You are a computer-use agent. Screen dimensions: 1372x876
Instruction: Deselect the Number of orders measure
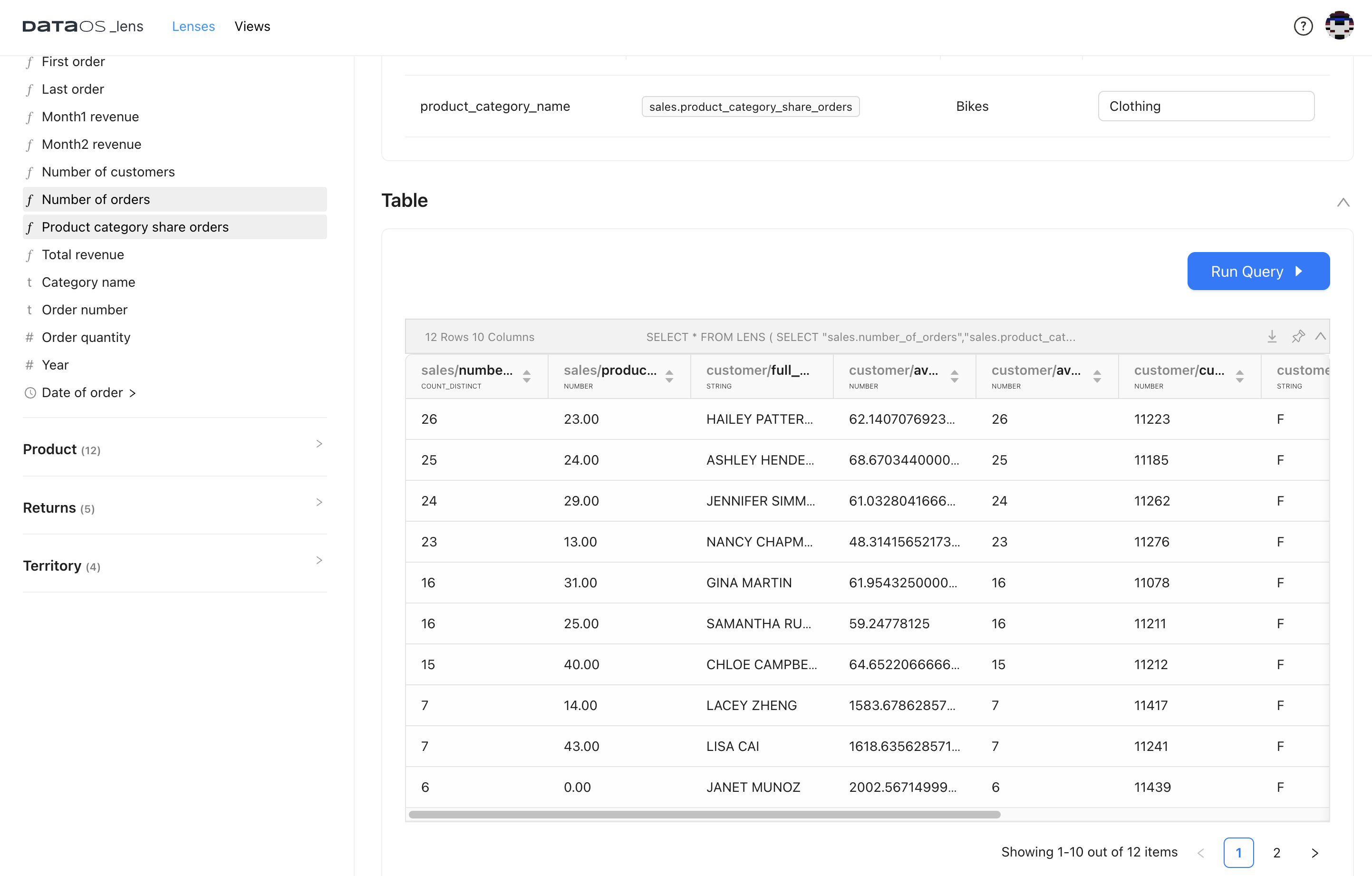pos(175,199)
